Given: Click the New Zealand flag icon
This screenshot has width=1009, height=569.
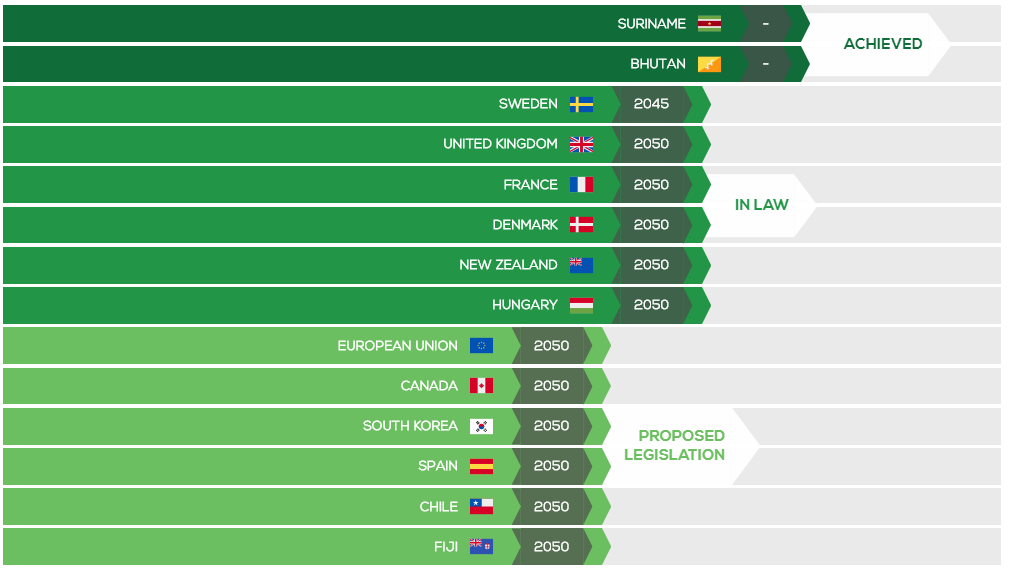Looking at the screenshot, I should point(581,265).
